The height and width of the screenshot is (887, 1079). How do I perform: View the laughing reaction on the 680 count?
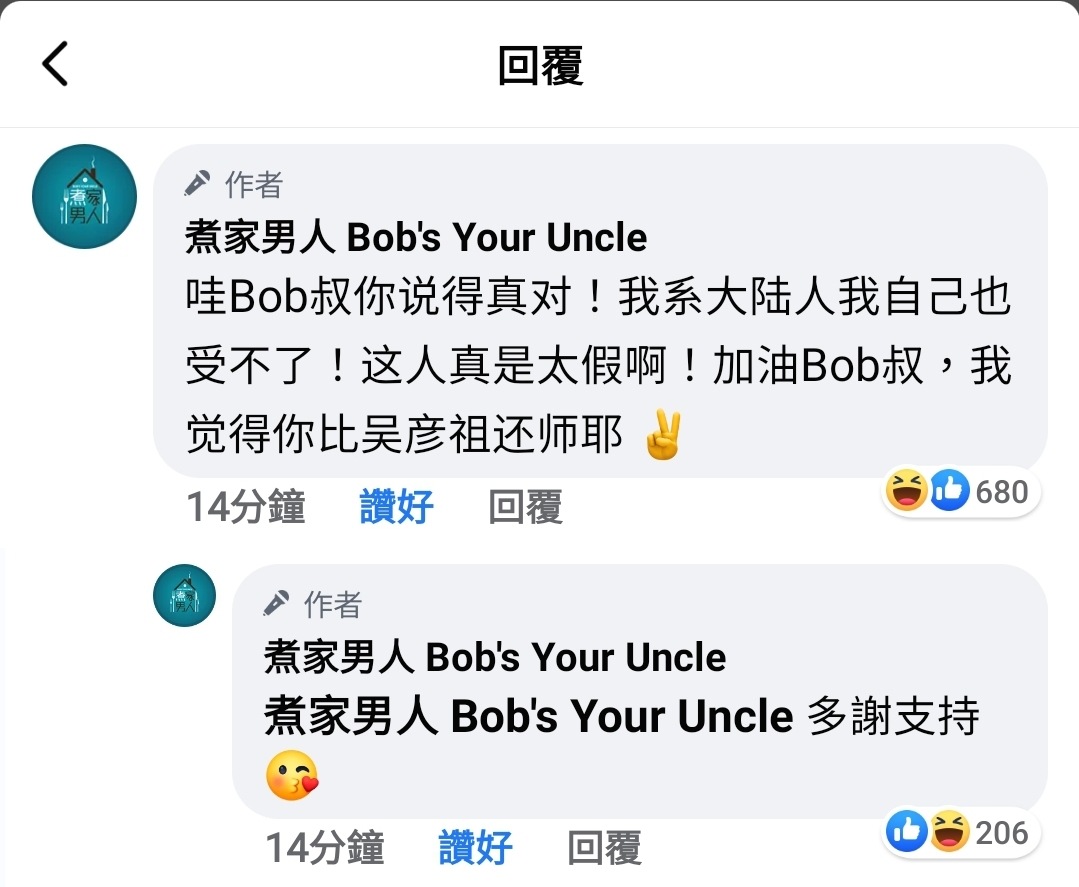[x=906, y=490]
